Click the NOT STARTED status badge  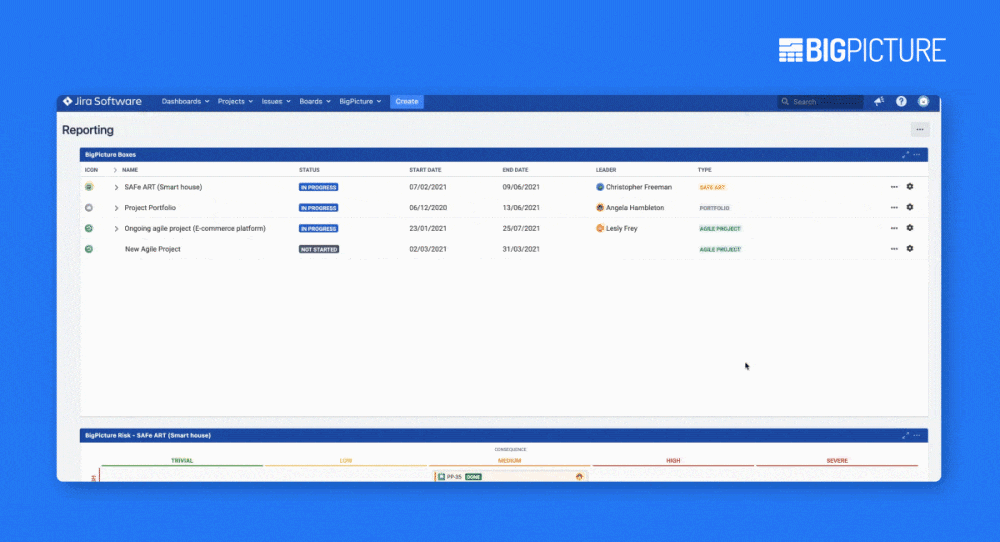click(x=319, y=249)
